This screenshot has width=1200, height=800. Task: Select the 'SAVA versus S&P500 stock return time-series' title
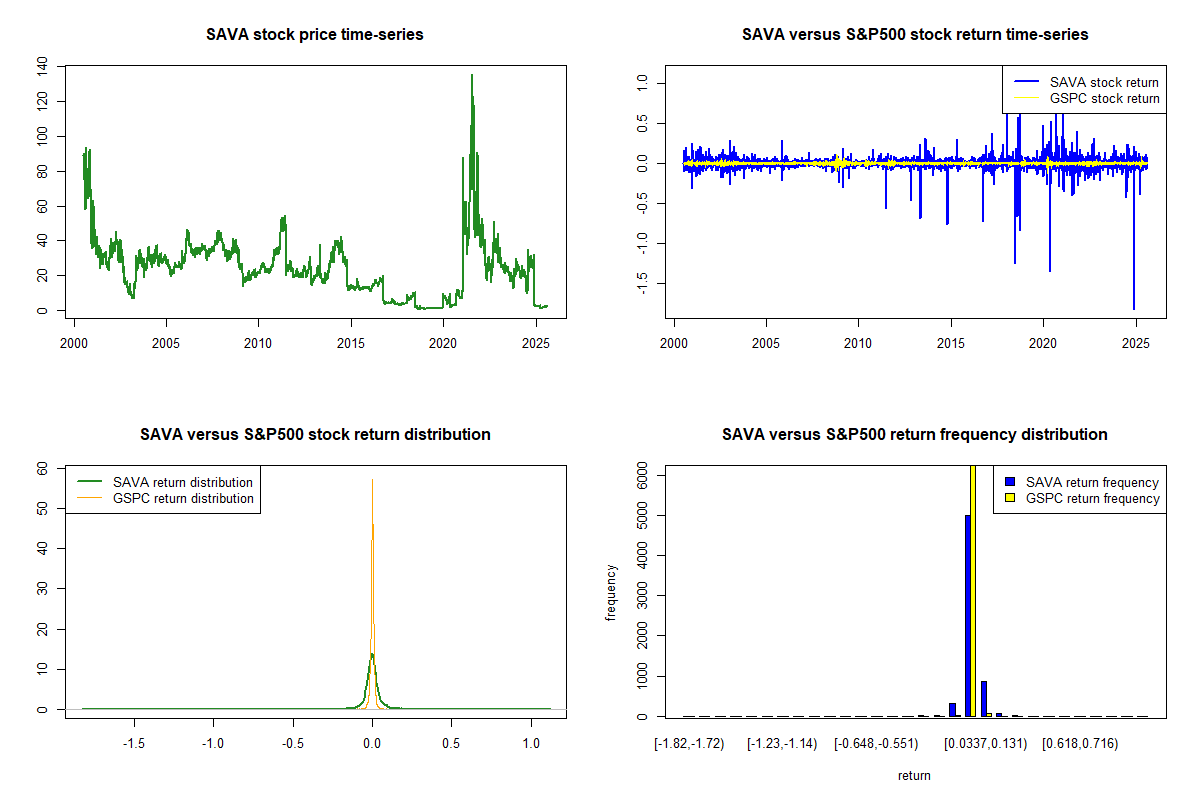click(915, 35)
